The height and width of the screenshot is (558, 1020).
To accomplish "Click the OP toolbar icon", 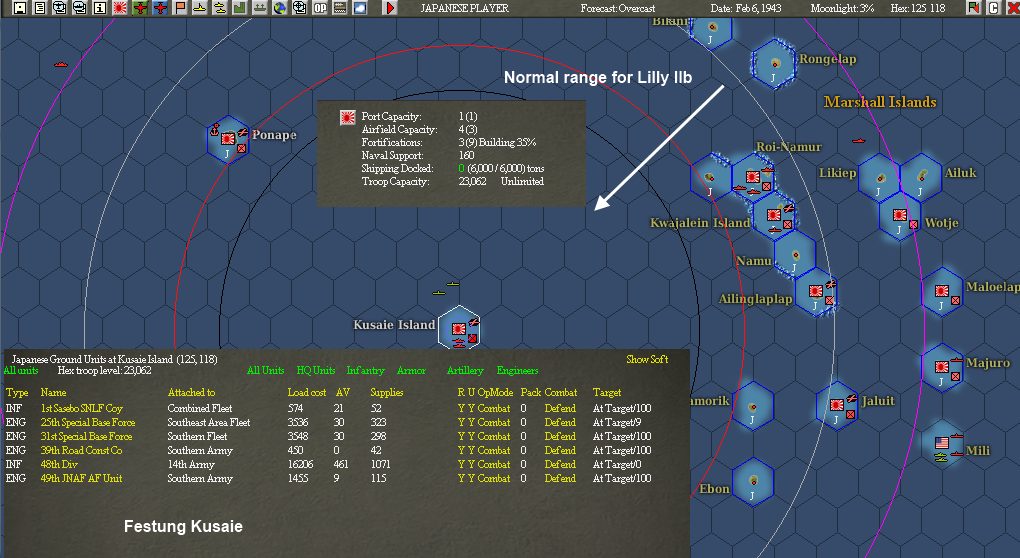I will 320,8.
